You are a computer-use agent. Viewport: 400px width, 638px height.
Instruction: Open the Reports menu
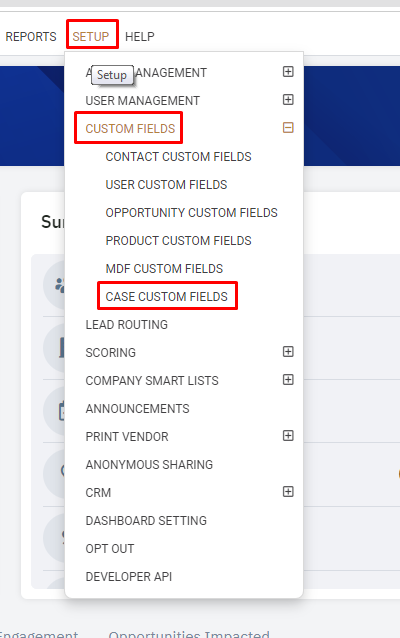31,37
